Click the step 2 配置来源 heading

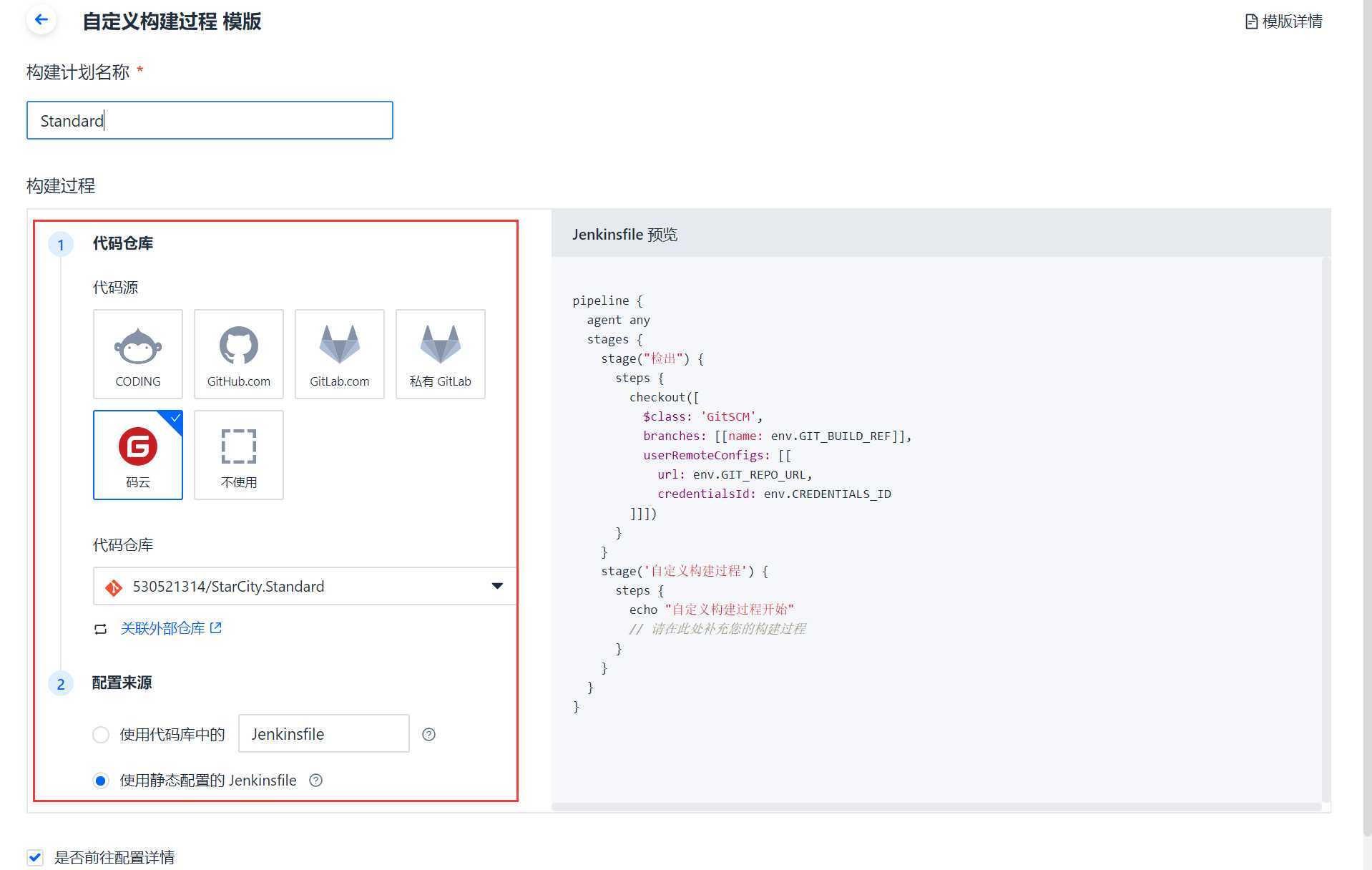click(122, 683)
